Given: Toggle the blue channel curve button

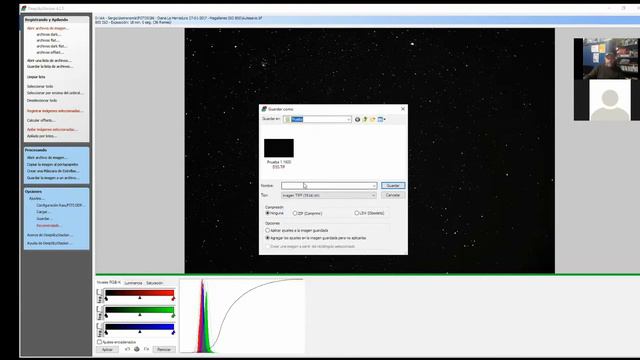Looking at the screenshot, I should 100,330.
